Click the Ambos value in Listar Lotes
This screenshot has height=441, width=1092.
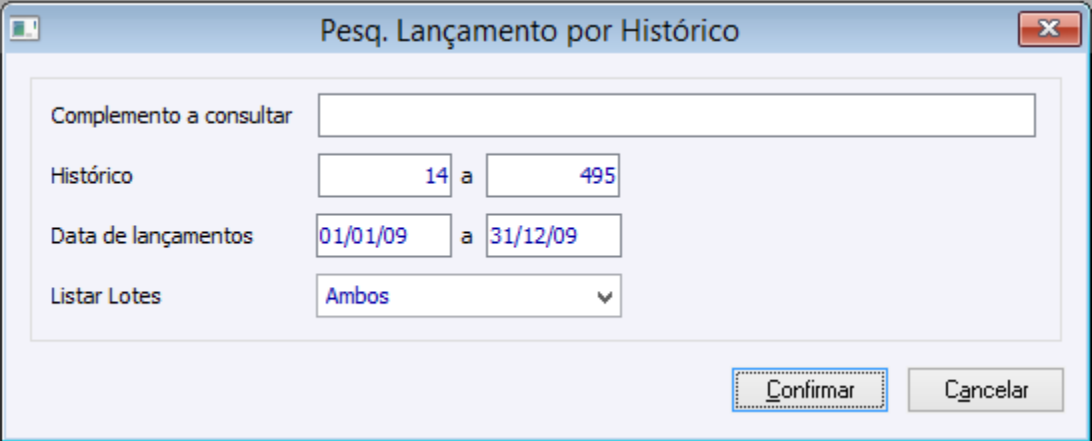click(x=357, y=296)
